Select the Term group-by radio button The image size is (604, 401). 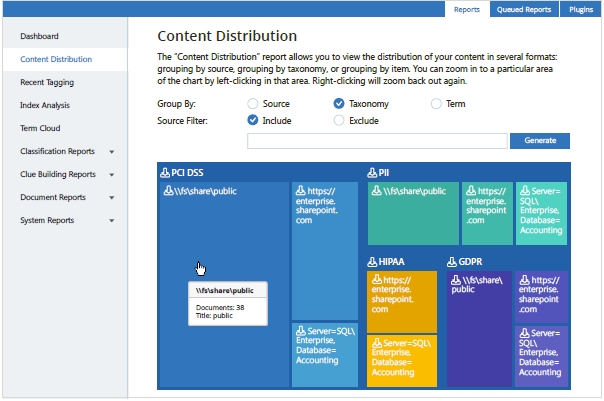tap(435, 104)
